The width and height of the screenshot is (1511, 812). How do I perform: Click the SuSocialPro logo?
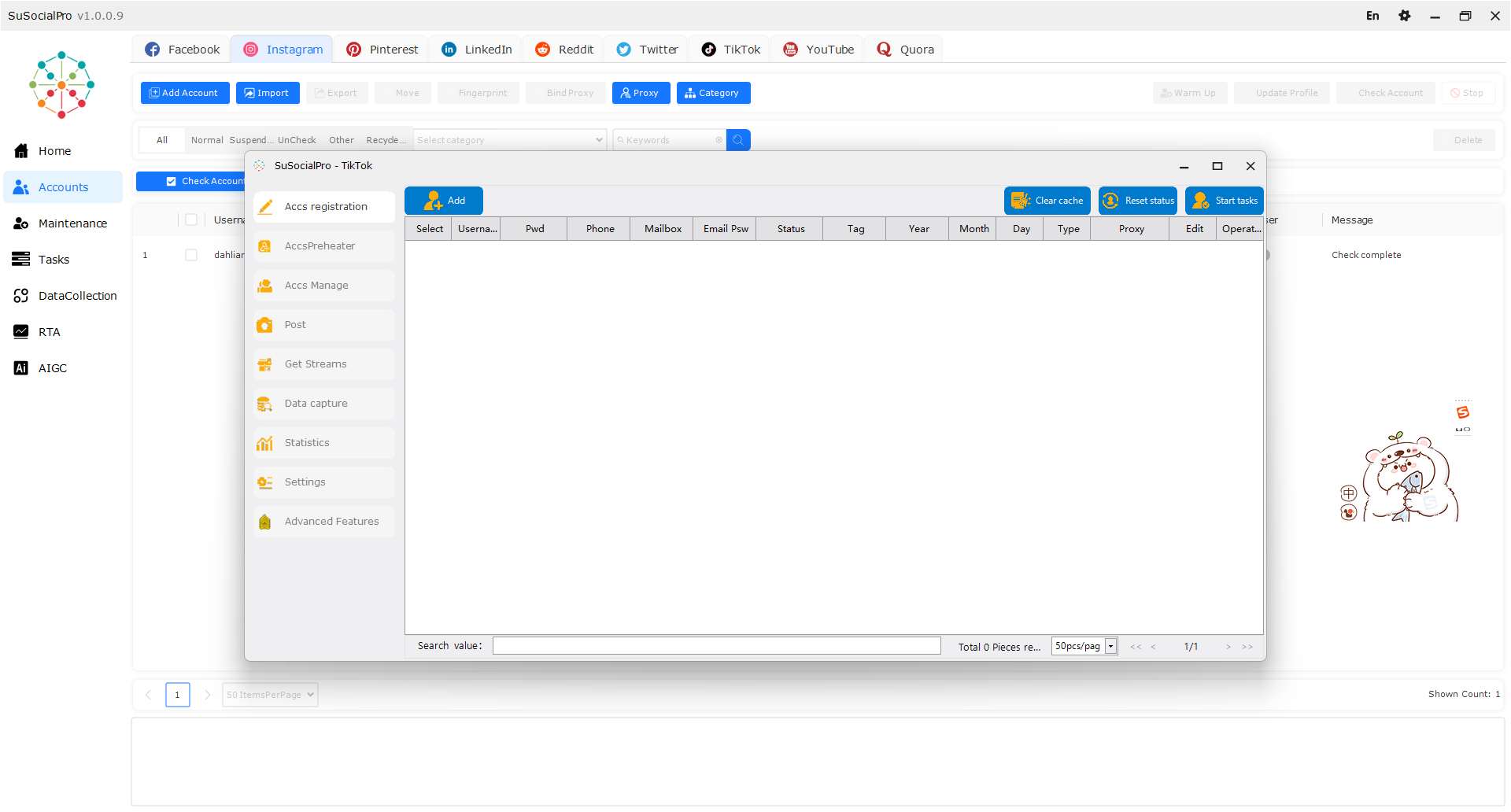(62, 85)
